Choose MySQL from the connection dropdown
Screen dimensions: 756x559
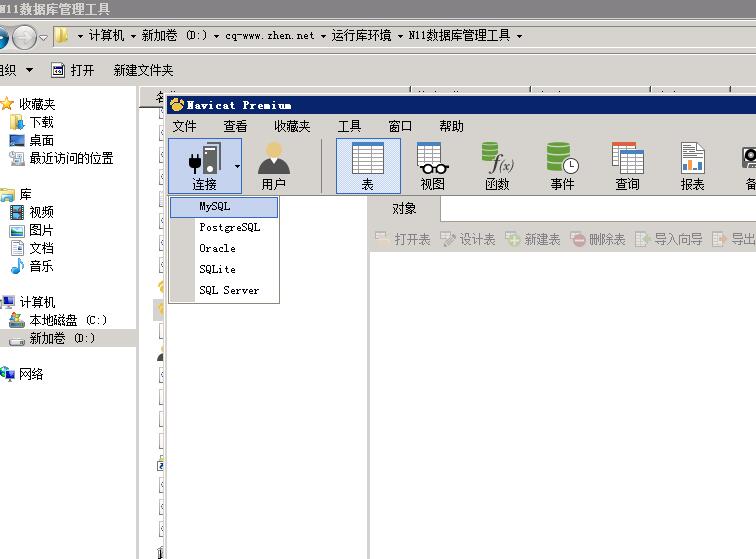[x=214, y=206]
